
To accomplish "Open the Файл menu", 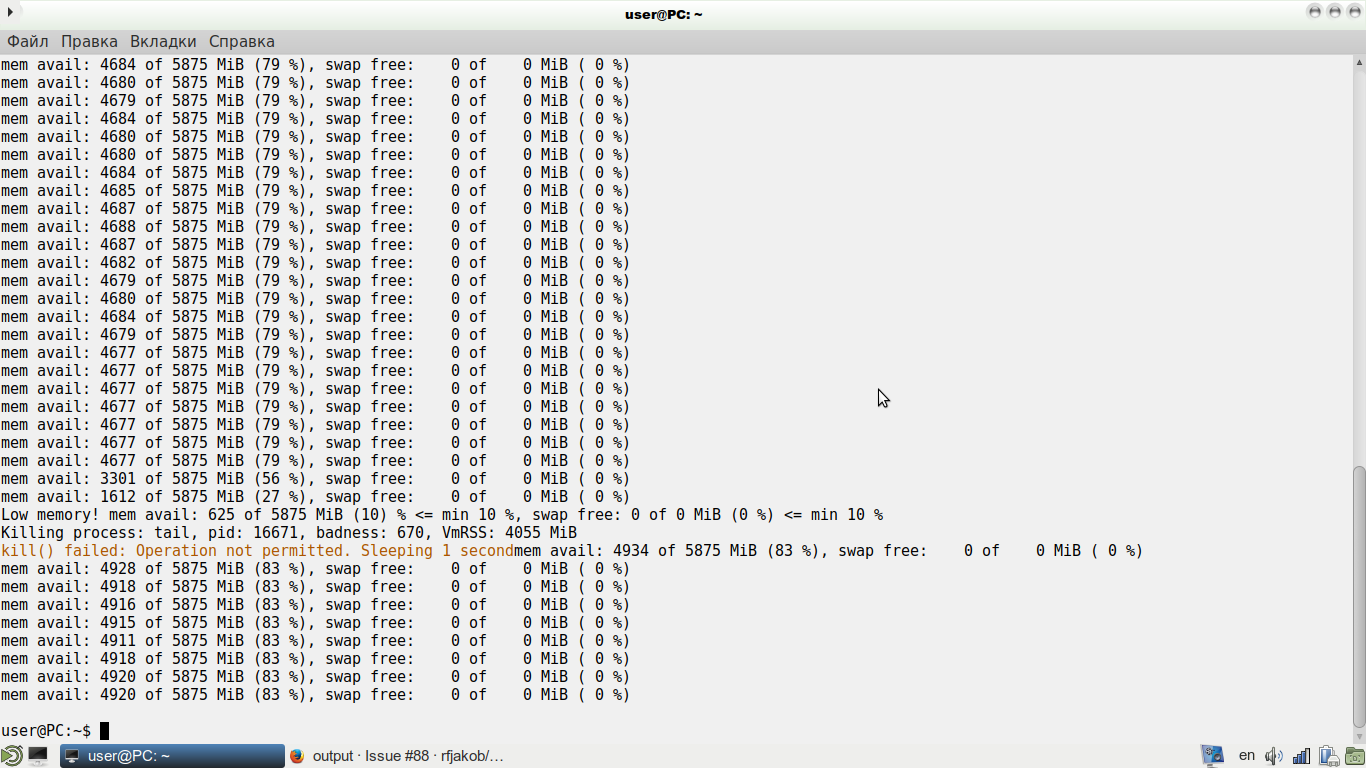I will (28, 41).
